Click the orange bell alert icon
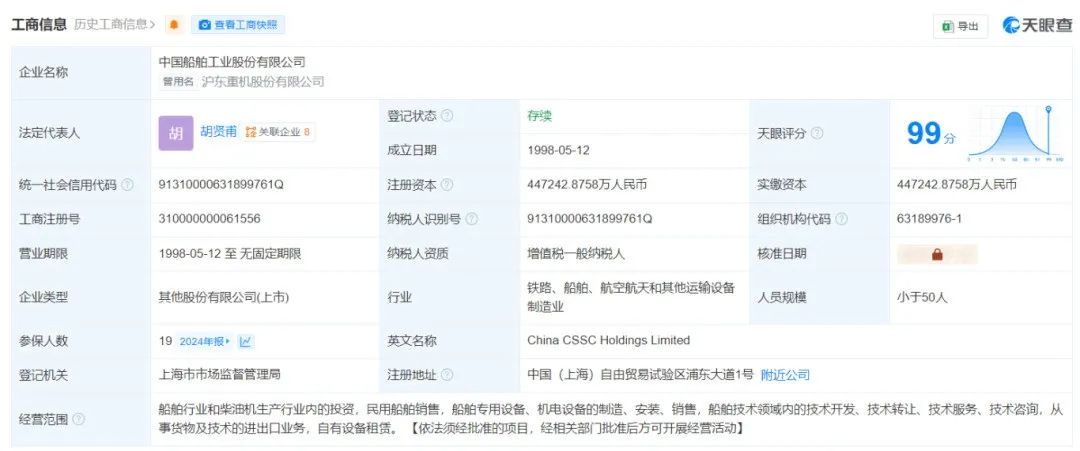The height and width of the screenshot is (451, 1080). pos(174,25)
